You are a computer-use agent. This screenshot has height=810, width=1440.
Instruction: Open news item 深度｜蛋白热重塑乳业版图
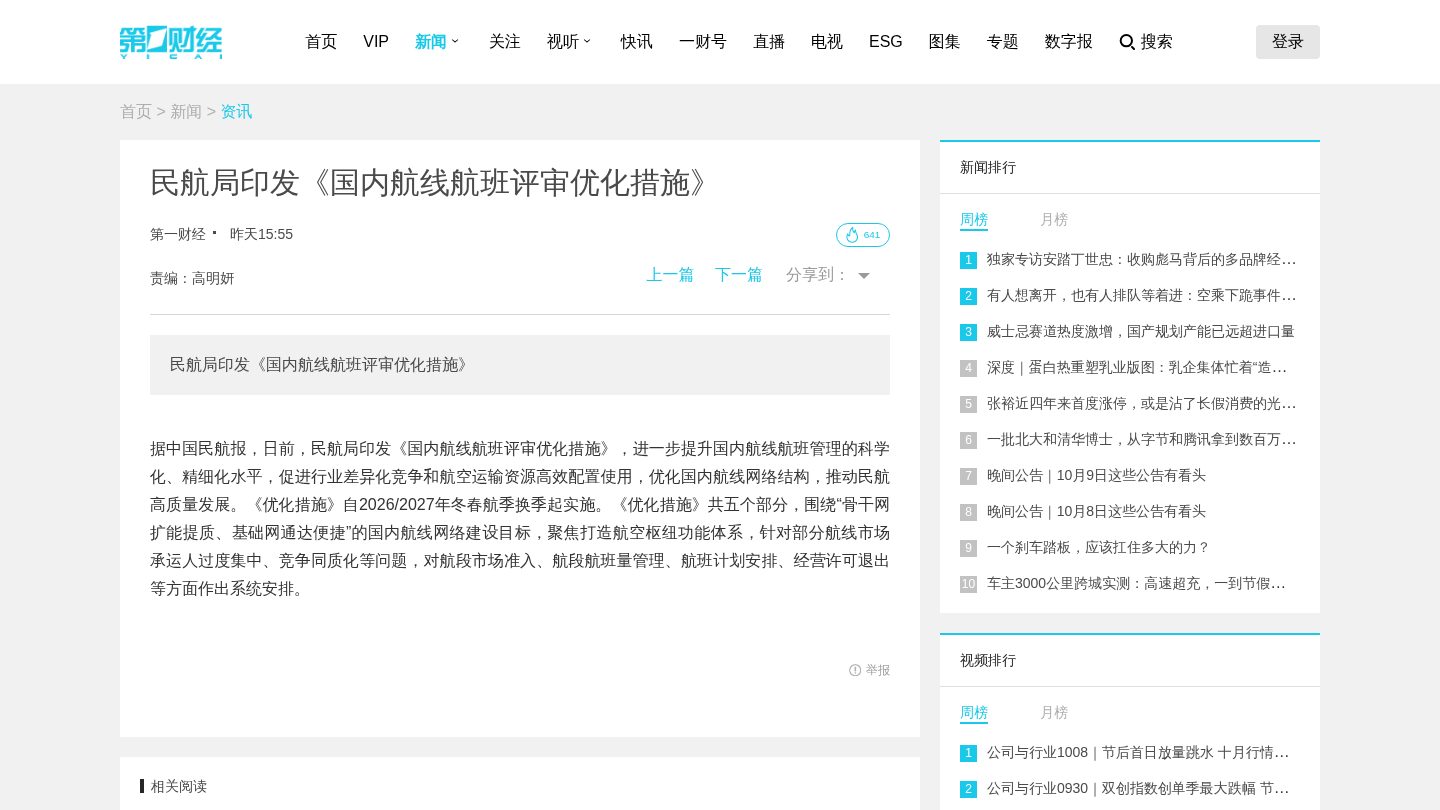pyautogui.click(x=1137, y=368)
